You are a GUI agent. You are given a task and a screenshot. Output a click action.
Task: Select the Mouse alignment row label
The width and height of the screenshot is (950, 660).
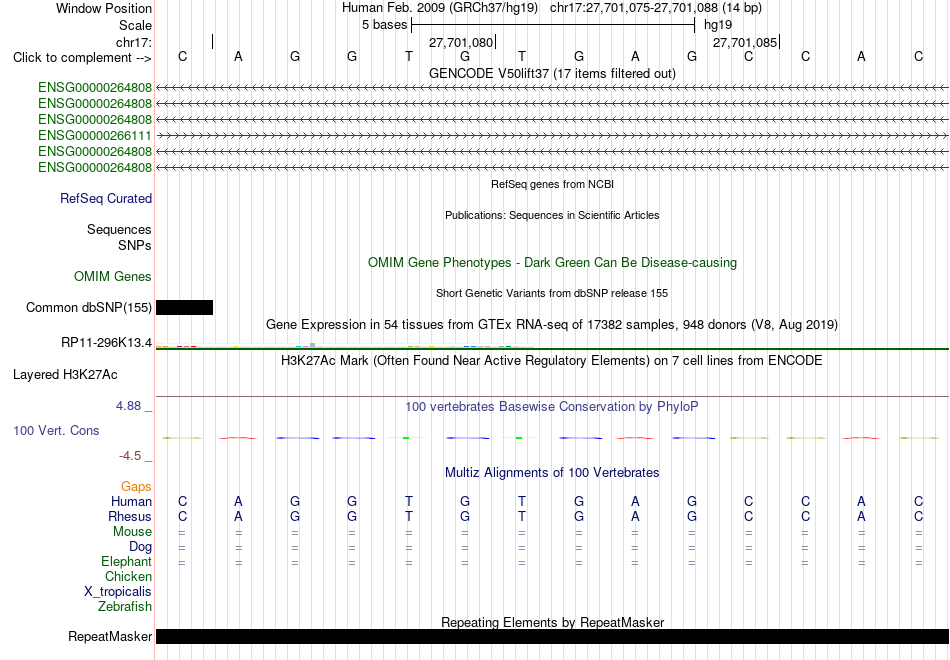pyautogui.click(x=132, y=532)
